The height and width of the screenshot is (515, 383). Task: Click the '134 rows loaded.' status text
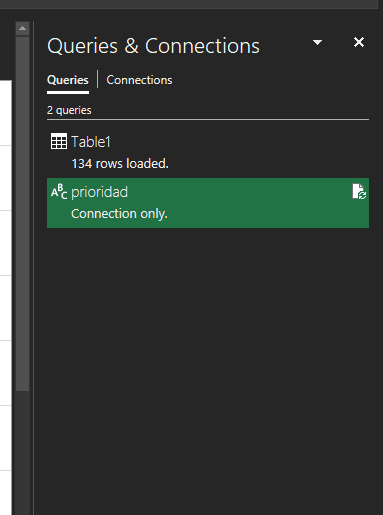[120, 164]
